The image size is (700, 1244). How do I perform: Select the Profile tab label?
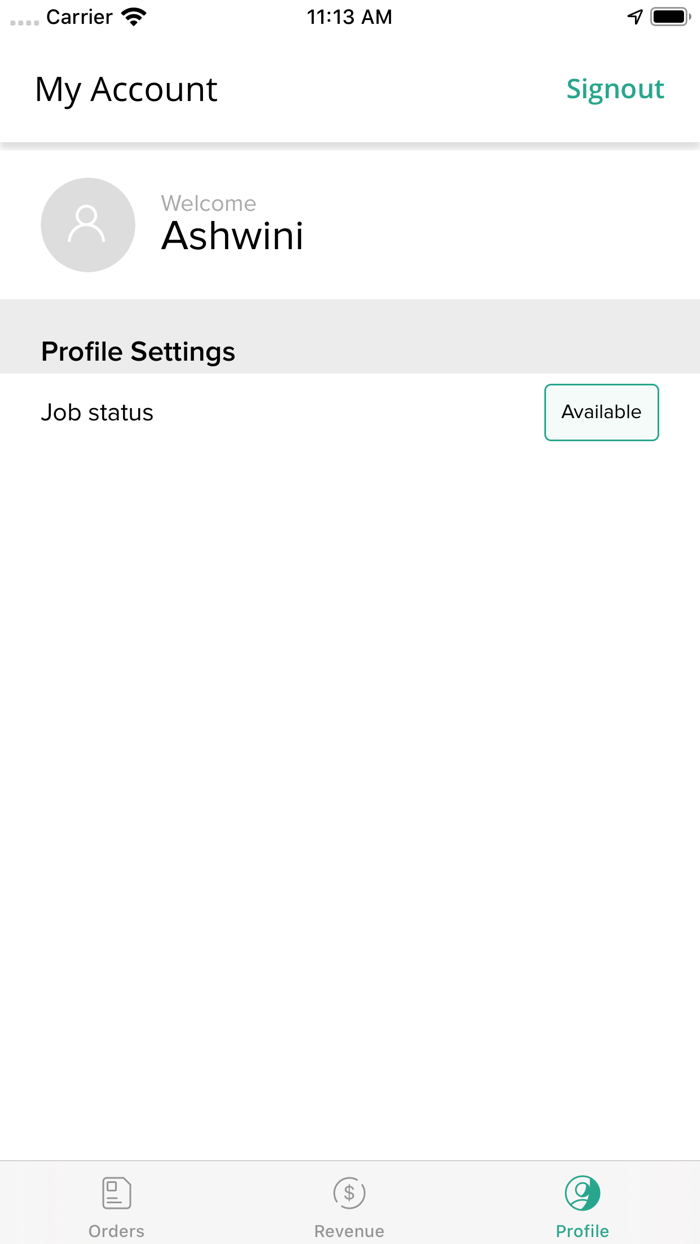click(x=582, y=1231)
